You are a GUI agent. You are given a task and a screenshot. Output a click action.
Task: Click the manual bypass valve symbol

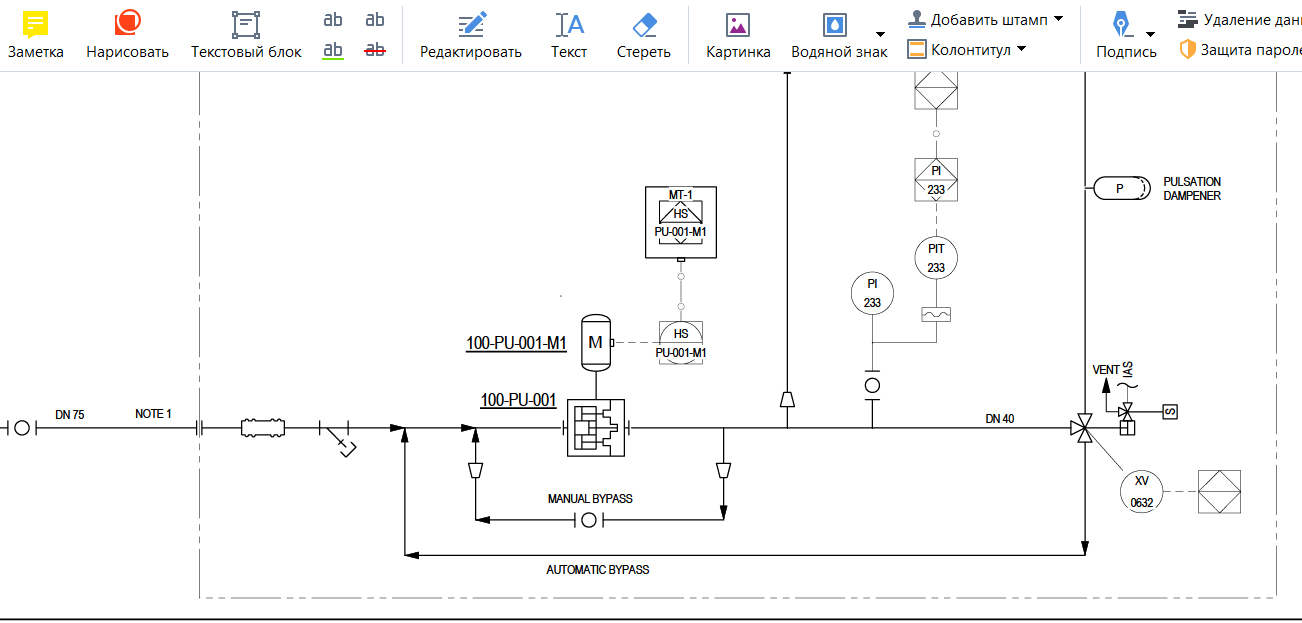click(x=589, y=520)
